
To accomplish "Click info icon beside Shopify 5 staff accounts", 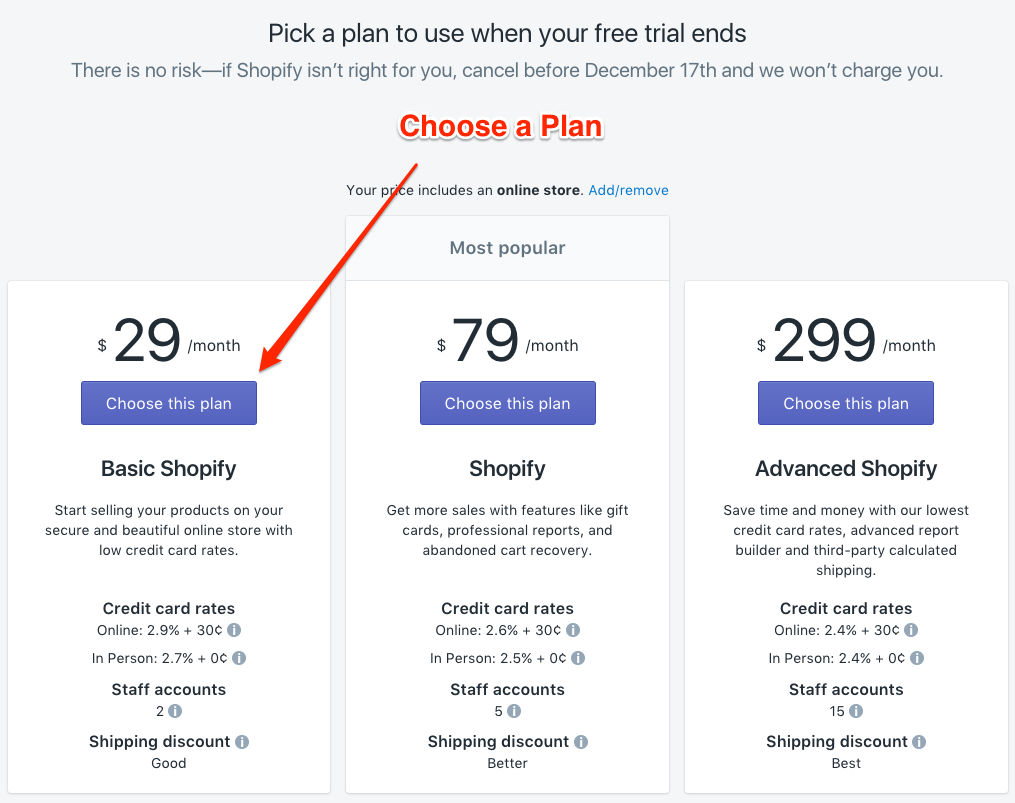I will (514, 711).
